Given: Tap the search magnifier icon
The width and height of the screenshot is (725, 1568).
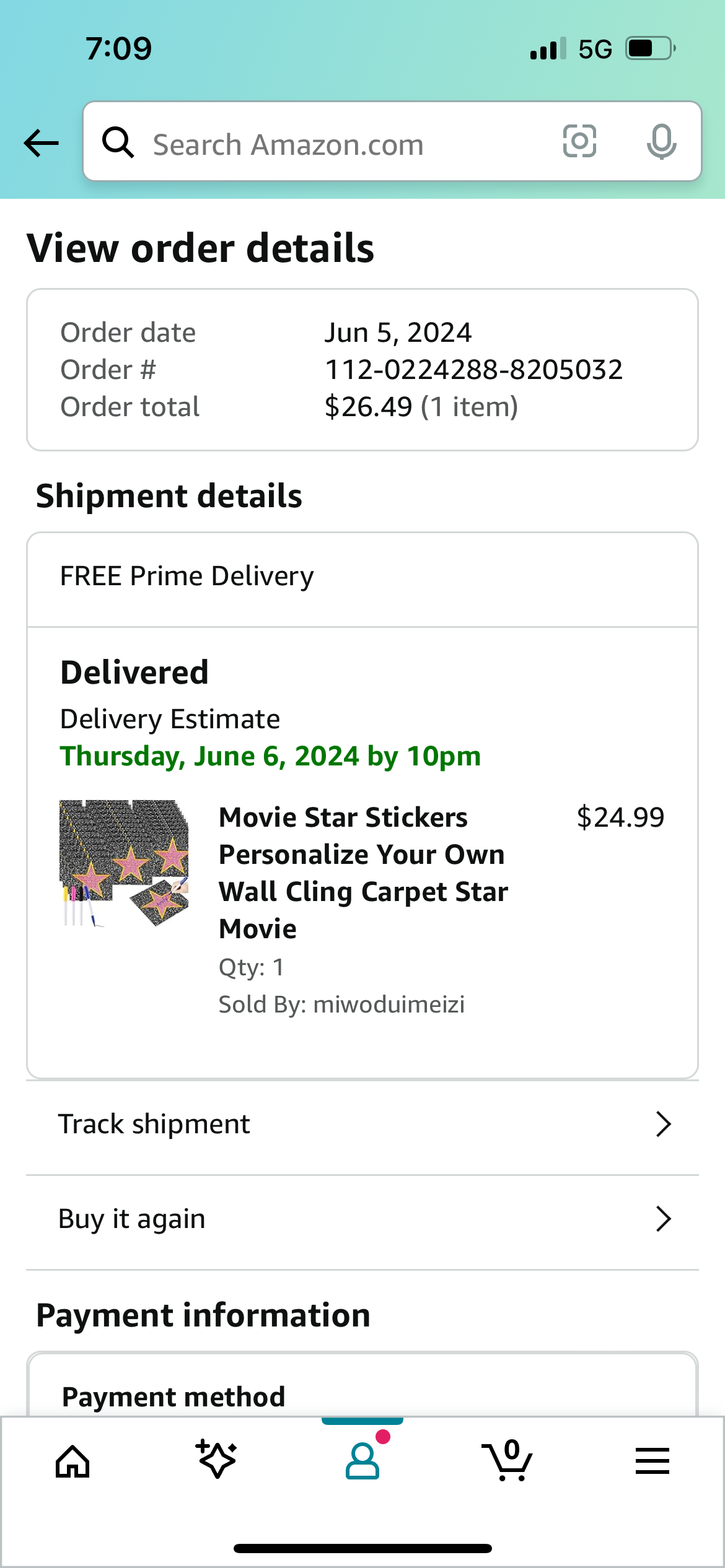Looking at the screenshot, I should 118,142.
